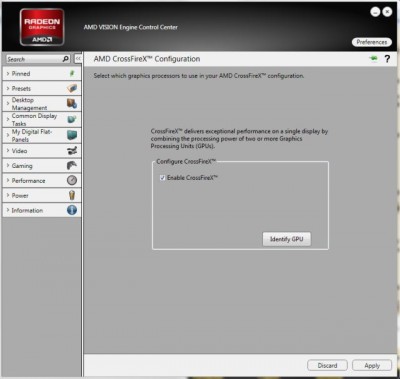The image size is (400, 379).
Task: Expand Common Display Tasks arrow
Action: tap(8, 119)
